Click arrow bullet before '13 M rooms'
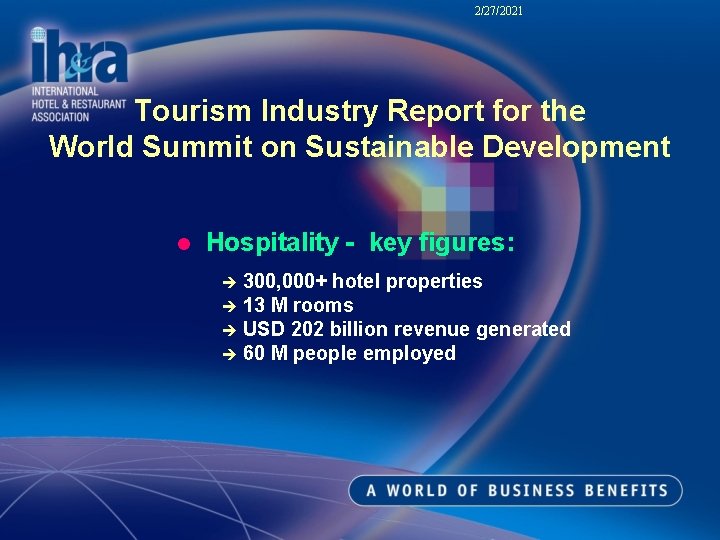 [229, 306]
